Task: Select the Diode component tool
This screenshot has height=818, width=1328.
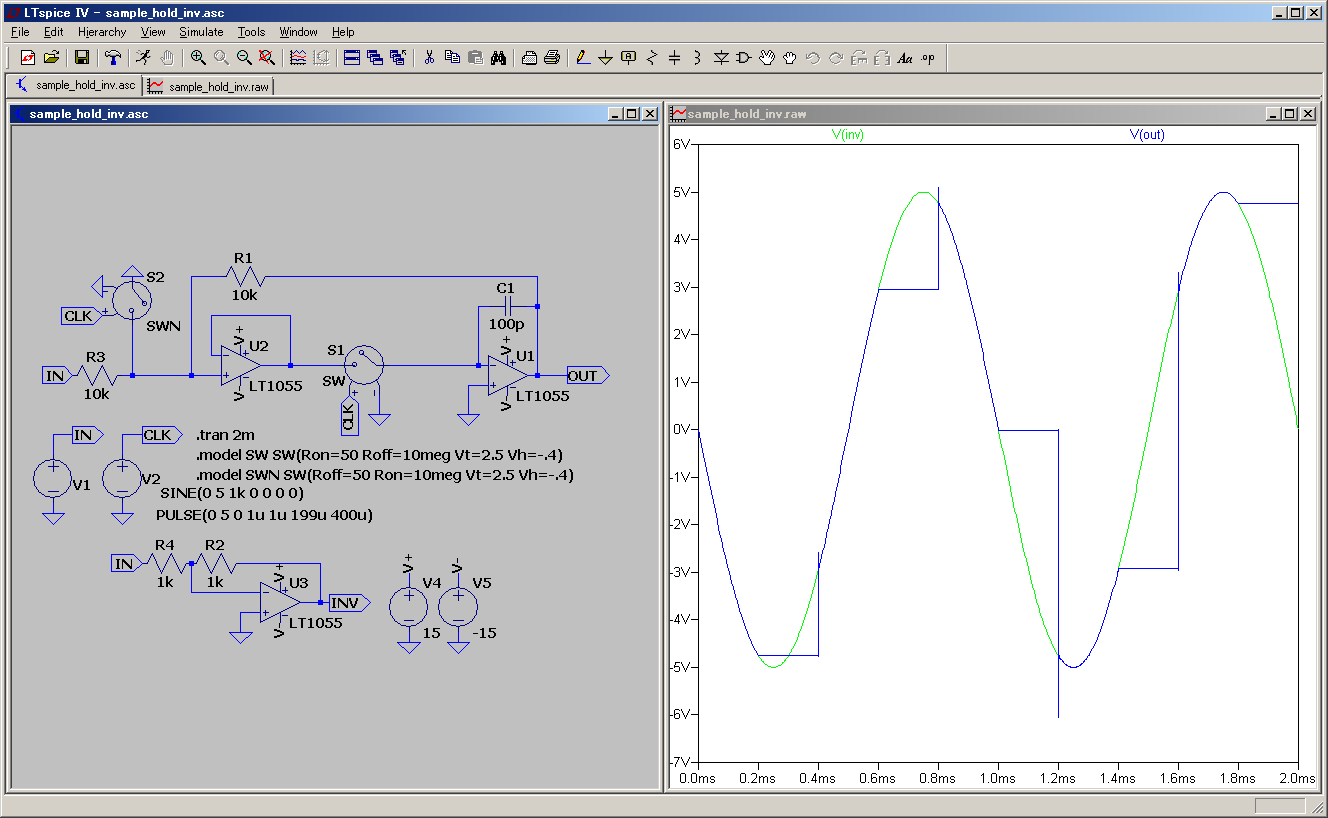Action: click(721, 58)
